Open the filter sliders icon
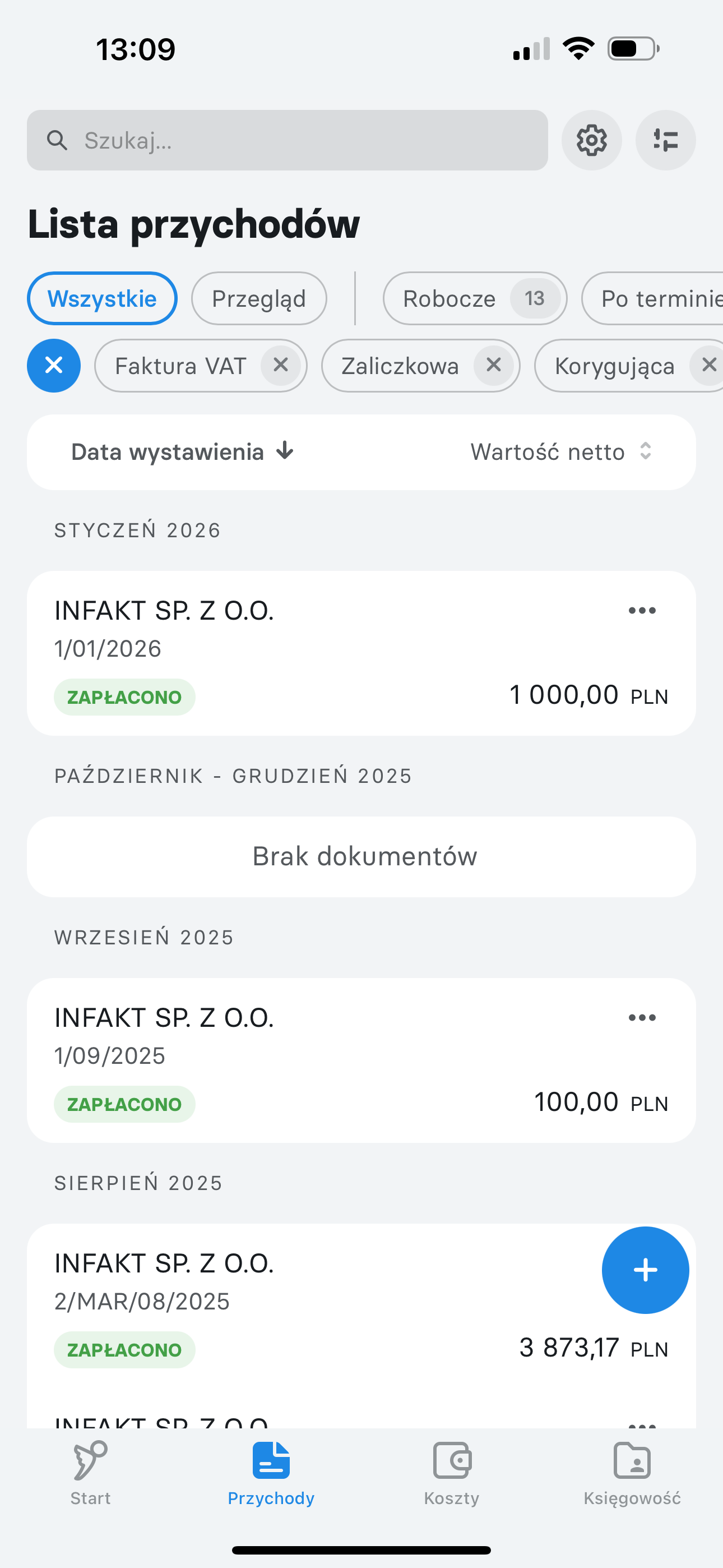This screenshot has height=1568, width=723. tap(665, 140)
